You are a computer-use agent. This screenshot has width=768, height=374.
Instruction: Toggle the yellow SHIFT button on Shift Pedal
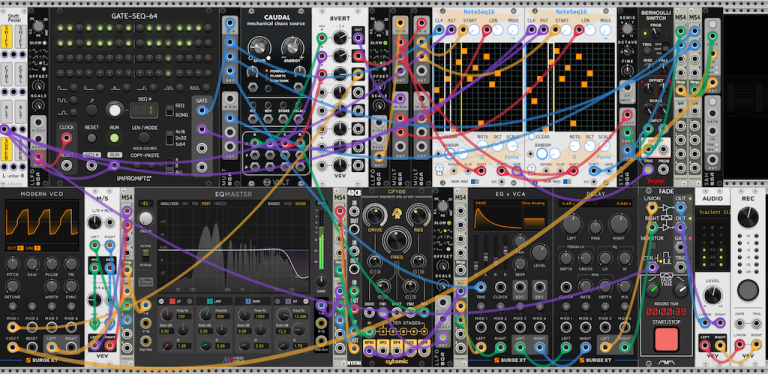tap(7, 37)
